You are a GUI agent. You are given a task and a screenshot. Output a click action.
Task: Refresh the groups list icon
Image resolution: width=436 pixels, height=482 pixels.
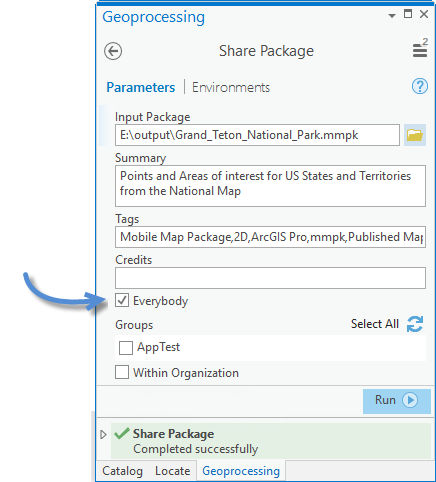click(x=415, y=324)
